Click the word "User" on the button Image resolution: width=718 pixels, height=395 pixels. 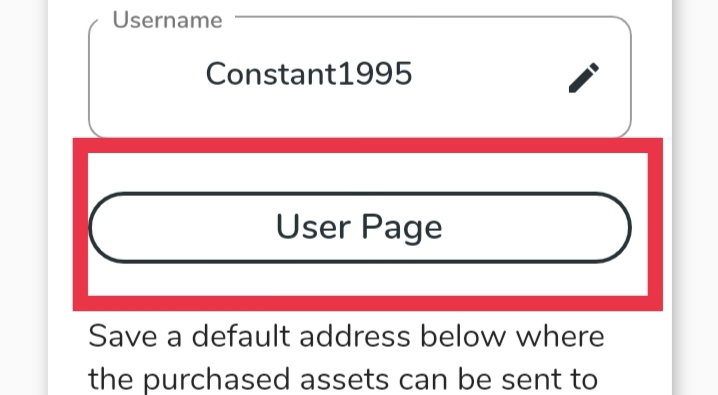[x=313, y=227]
